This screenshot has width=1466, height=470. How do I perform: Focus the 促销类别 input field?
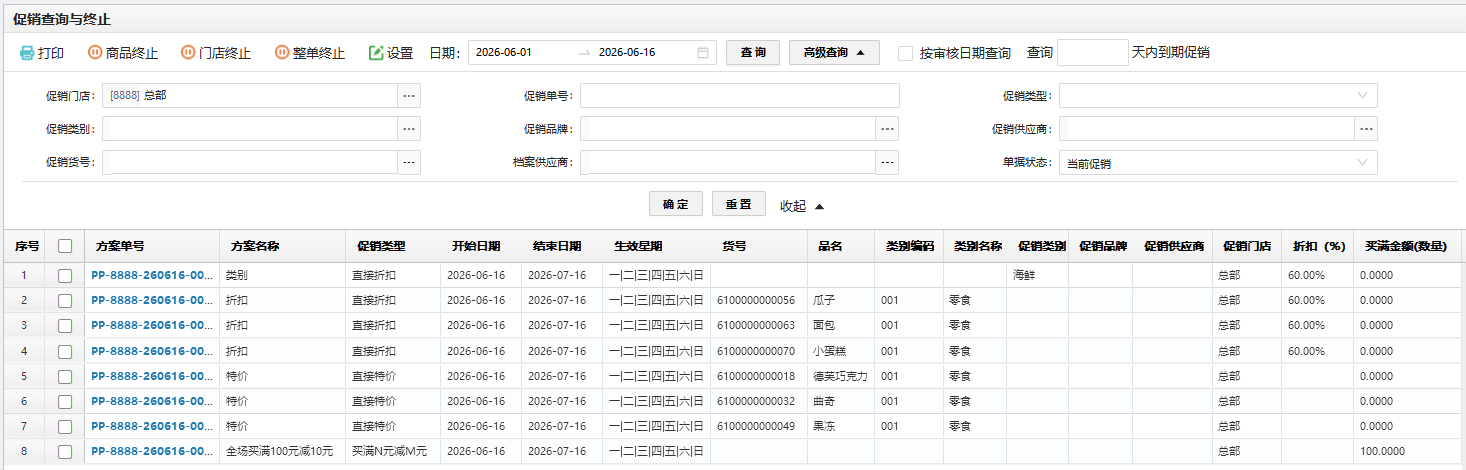point(250,129)
